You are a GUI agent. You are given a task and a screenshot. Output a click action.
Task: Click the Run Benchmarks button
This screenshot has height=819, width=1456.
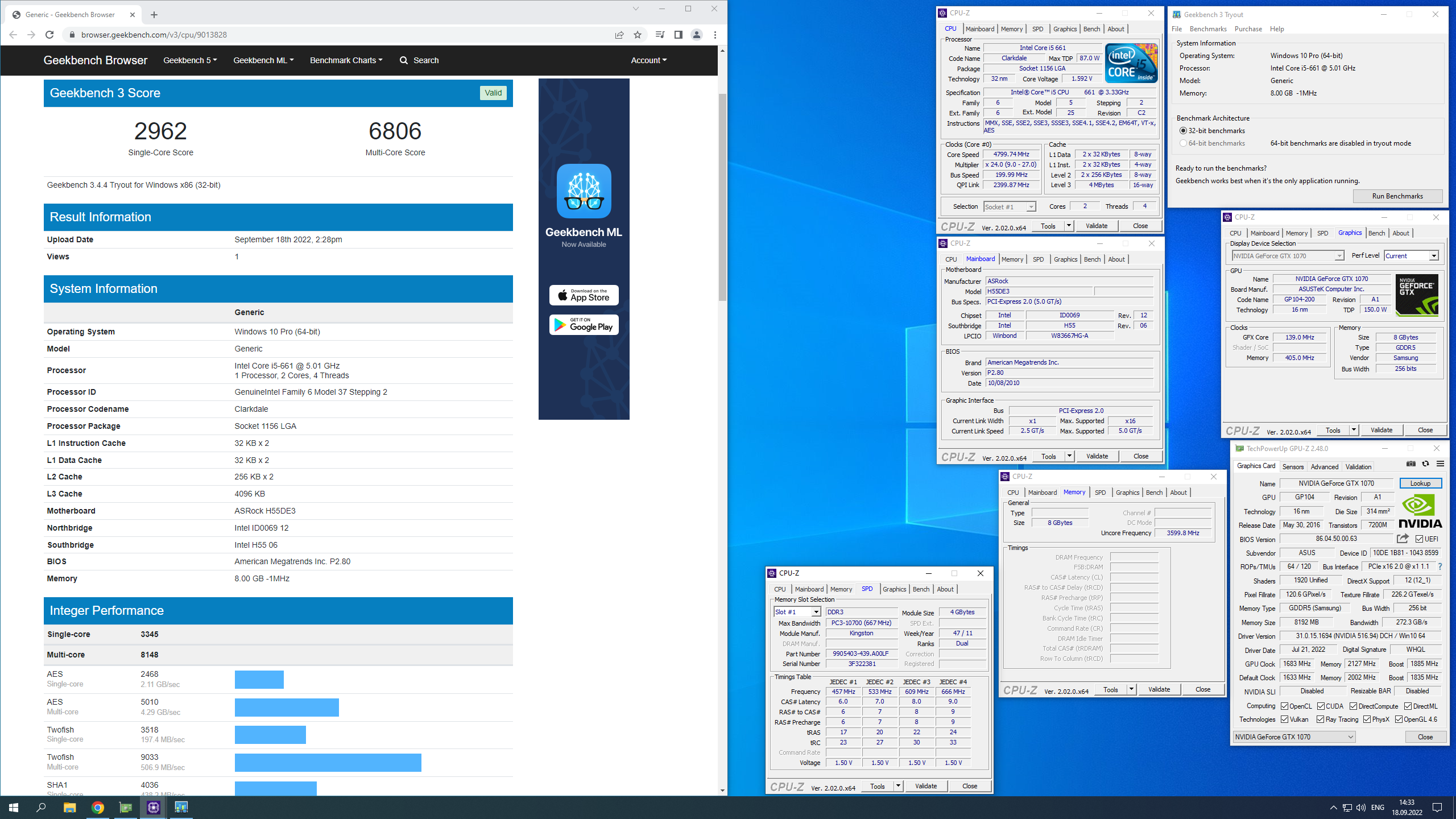coord(1397,196)
